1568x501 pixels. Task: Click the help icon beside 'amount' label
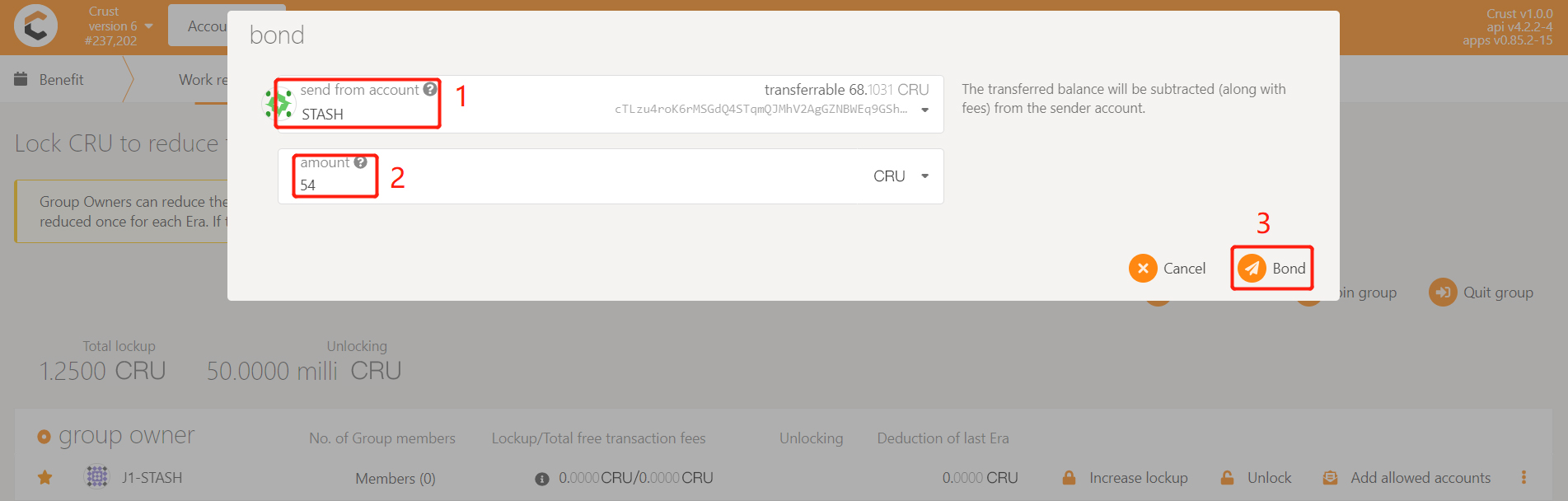point(360,162)
